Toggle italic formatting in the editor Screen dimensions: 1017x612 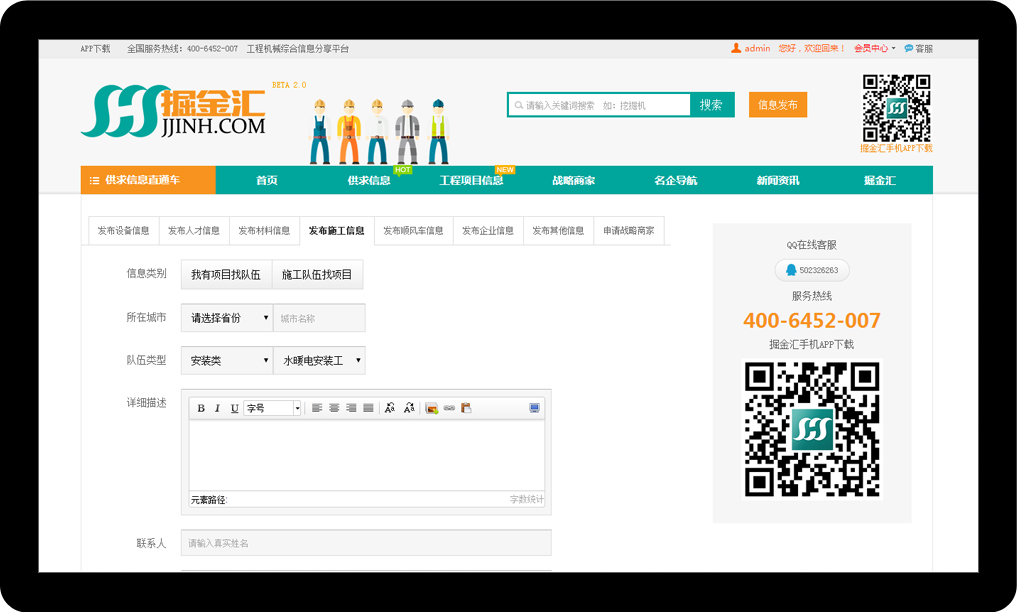point(217,408)
